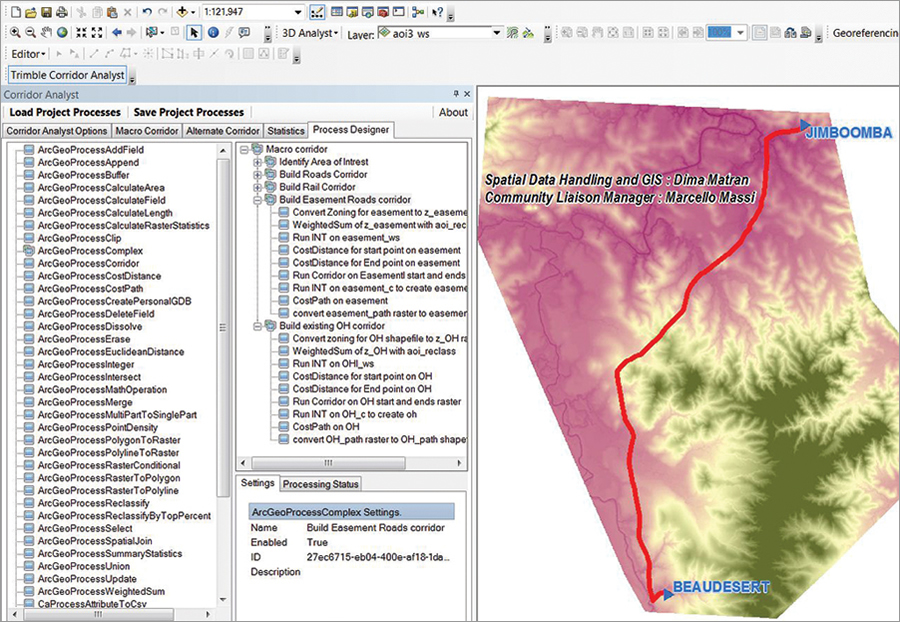Activate the Pan tool
The width and height of the screenshot is (900, 622).
pos(47,32)
